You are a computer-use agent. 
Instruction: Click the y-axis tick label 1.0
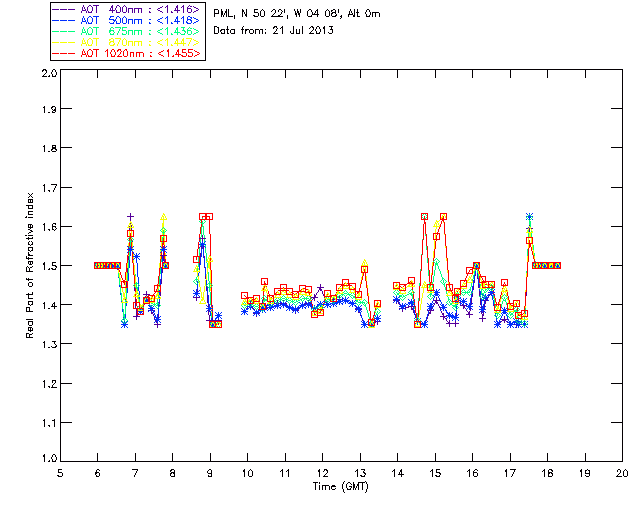coord(49,458)
